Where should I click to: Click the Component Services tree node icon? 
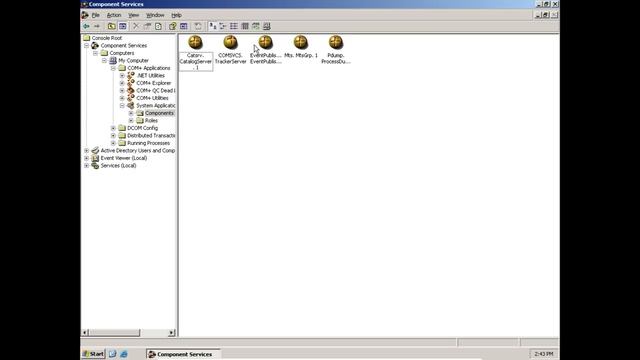click(95, 45)
